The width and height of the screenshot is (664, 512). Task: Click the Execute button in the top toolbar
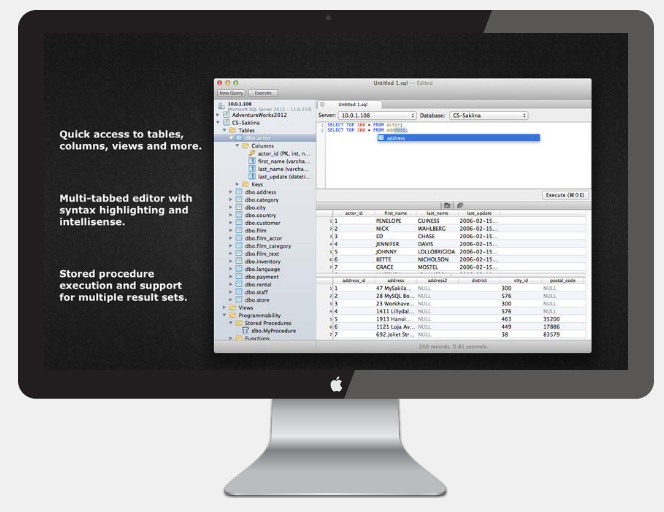[263, 93]
